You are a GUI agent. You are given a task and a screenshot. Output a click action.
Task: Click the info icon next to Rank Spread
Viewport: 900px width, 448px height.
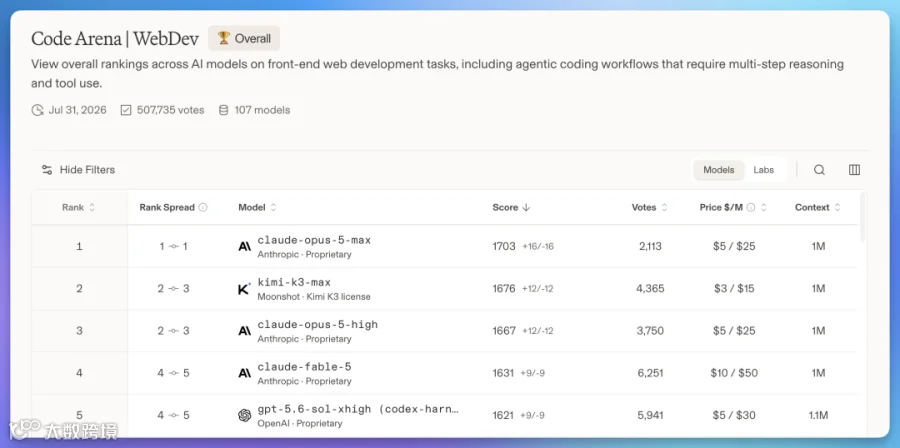pyautogui.click(x=203, y=208)
